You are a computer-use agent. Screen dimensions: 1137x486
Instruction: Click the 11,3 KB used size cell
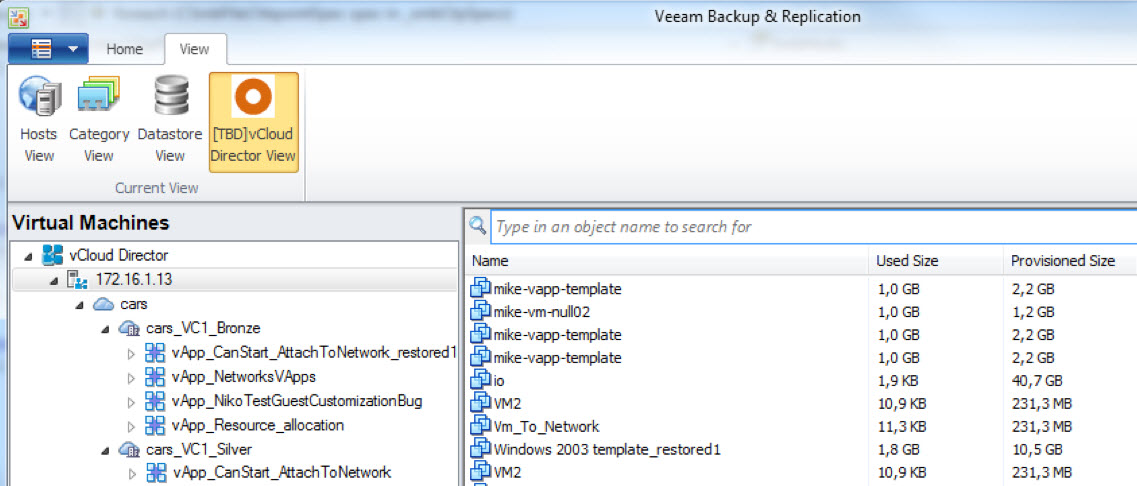coord(901,427)
